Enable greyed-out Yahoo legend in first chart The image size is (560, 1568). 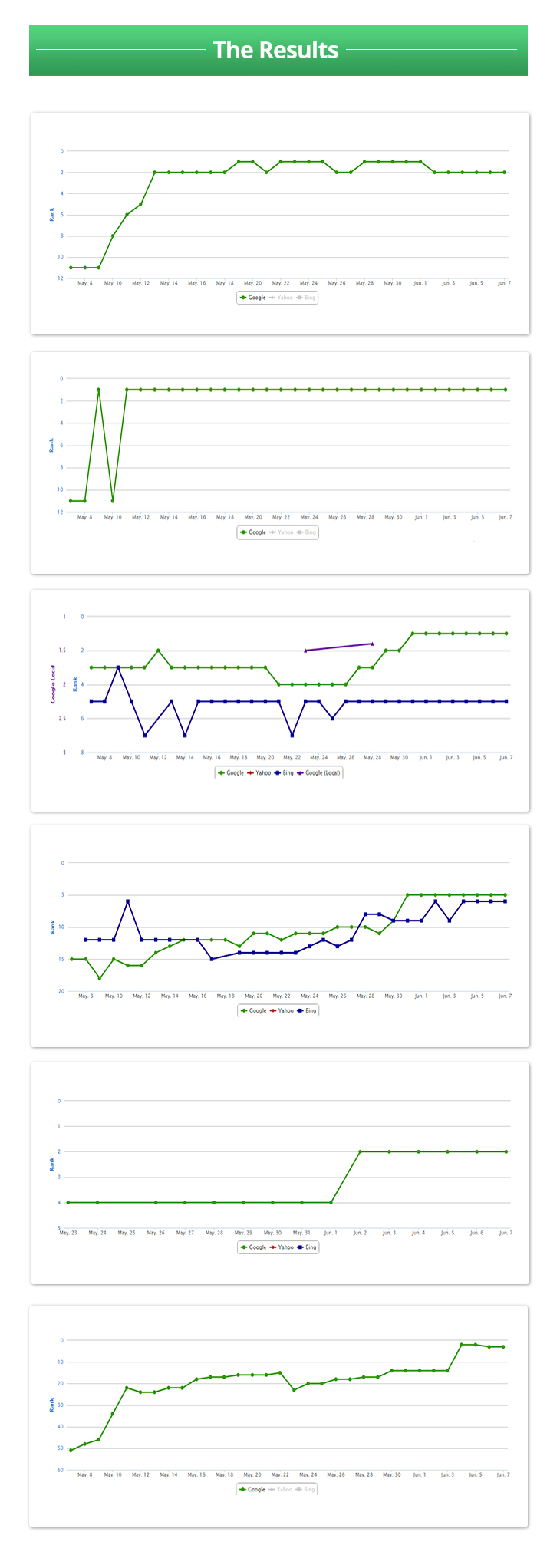coord(281,298)
